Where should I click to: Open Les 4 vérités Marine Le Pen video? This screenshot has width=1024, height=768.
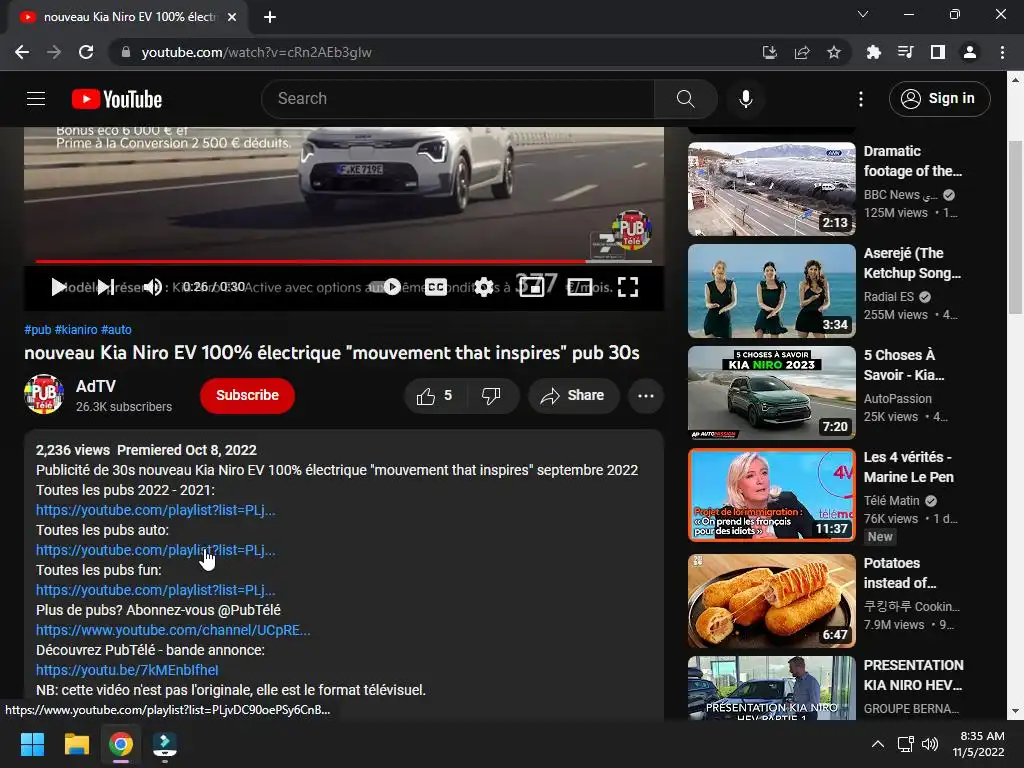tap(771, 494)
